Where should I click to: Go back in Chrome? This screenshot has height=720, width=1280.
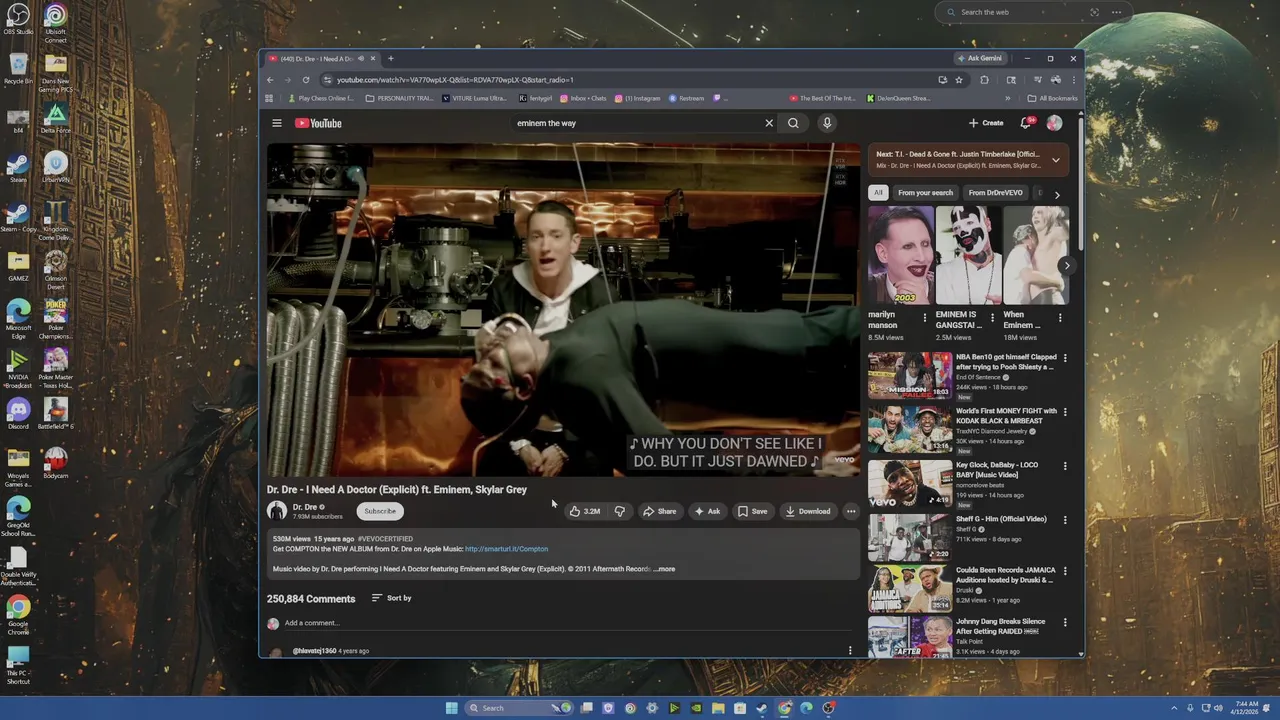coord(270,79)
